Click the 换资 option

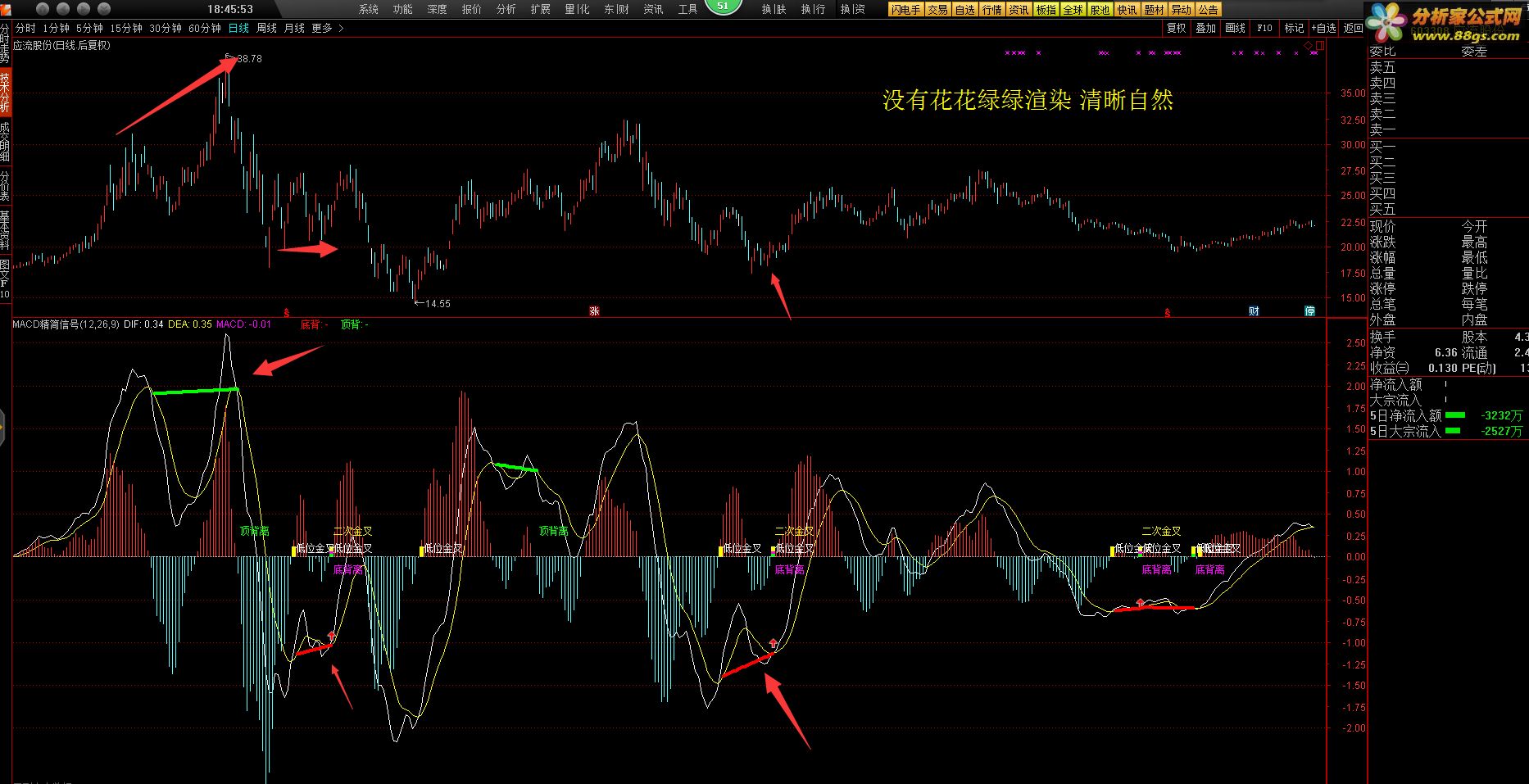(852, 9)
